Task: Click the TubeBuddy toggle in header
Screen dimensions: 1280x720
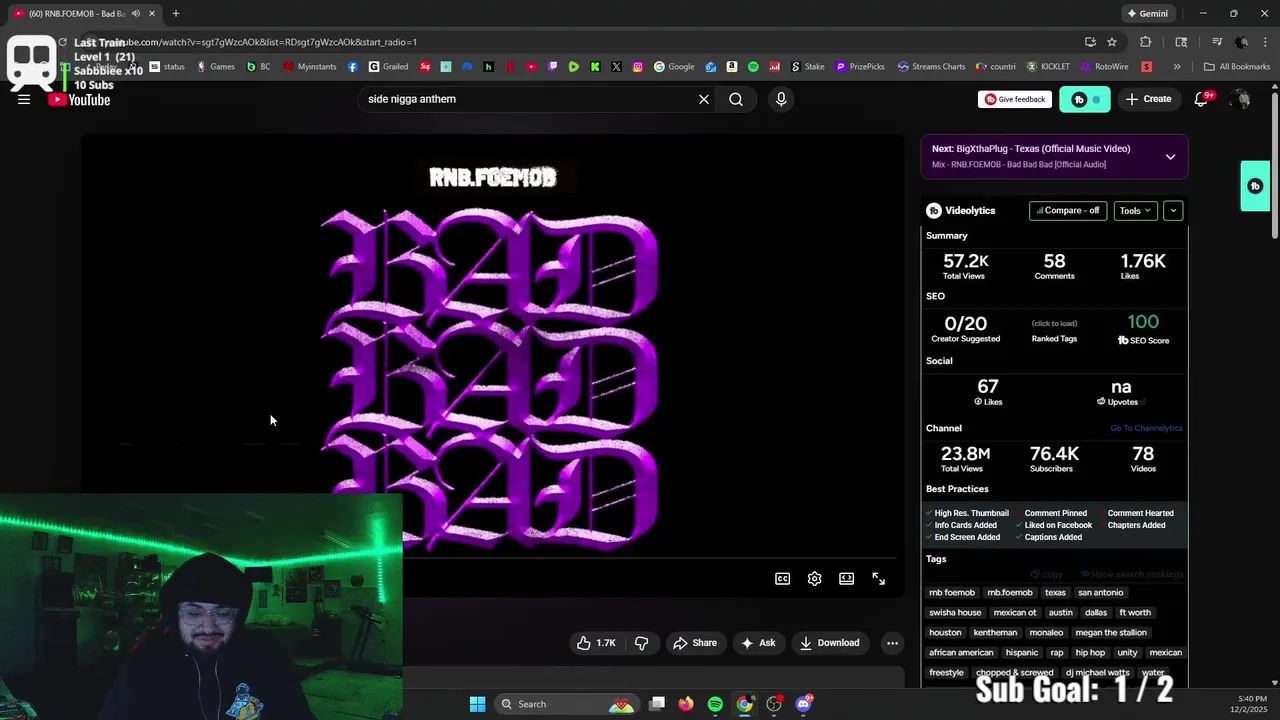Action: click(1085, 99)
